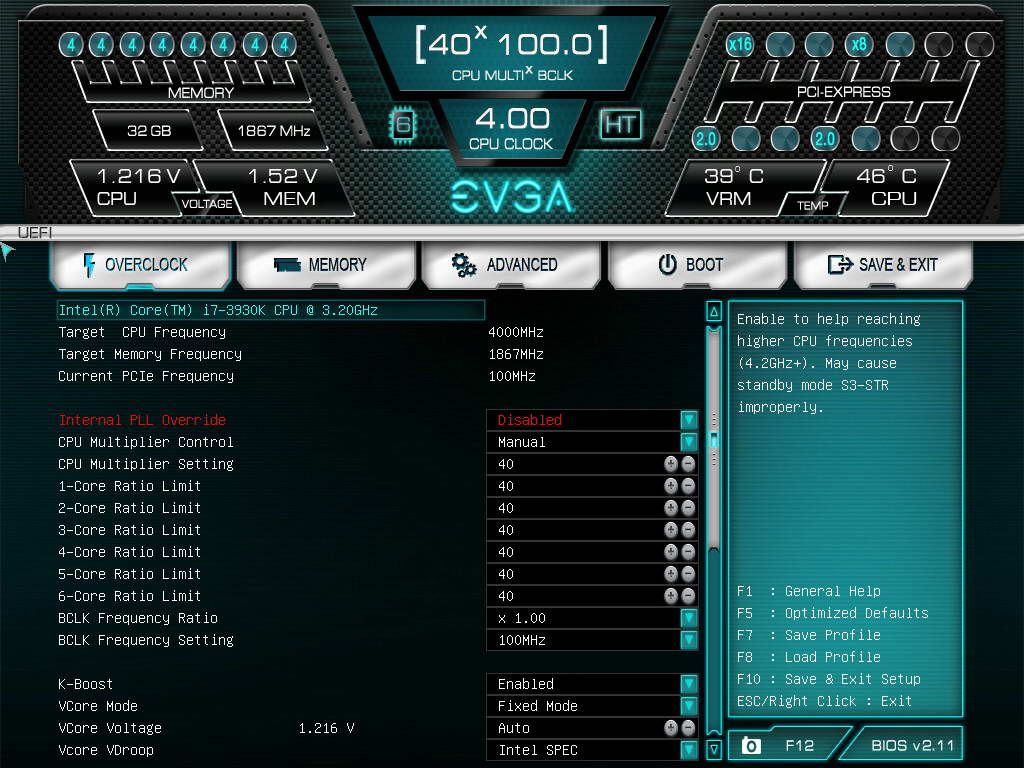Click scrollbar down arrow

point(714,749)
